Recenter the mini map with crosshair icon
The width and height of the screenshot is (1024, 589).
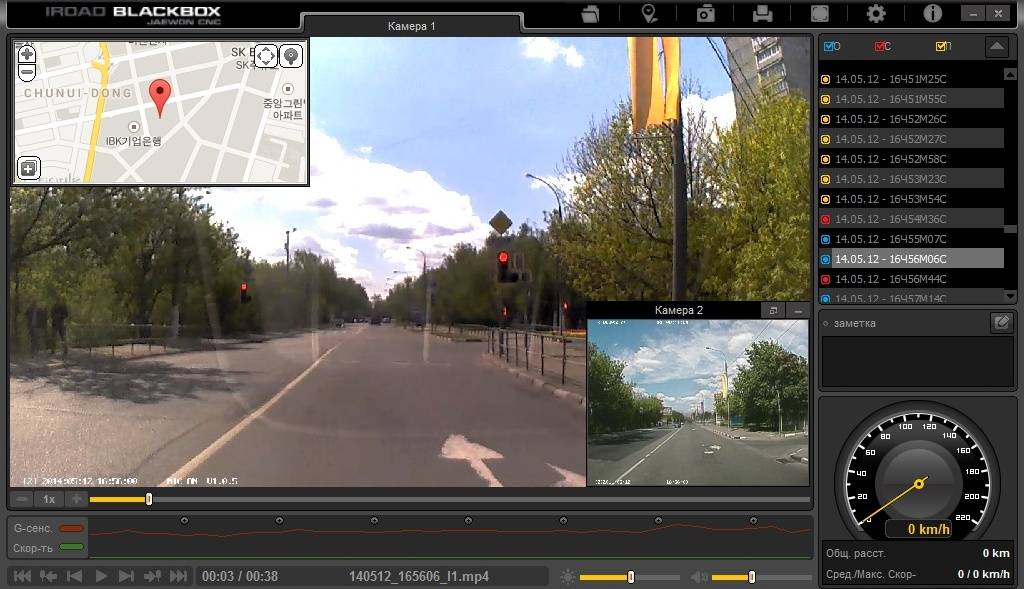(x=266, y=56)
